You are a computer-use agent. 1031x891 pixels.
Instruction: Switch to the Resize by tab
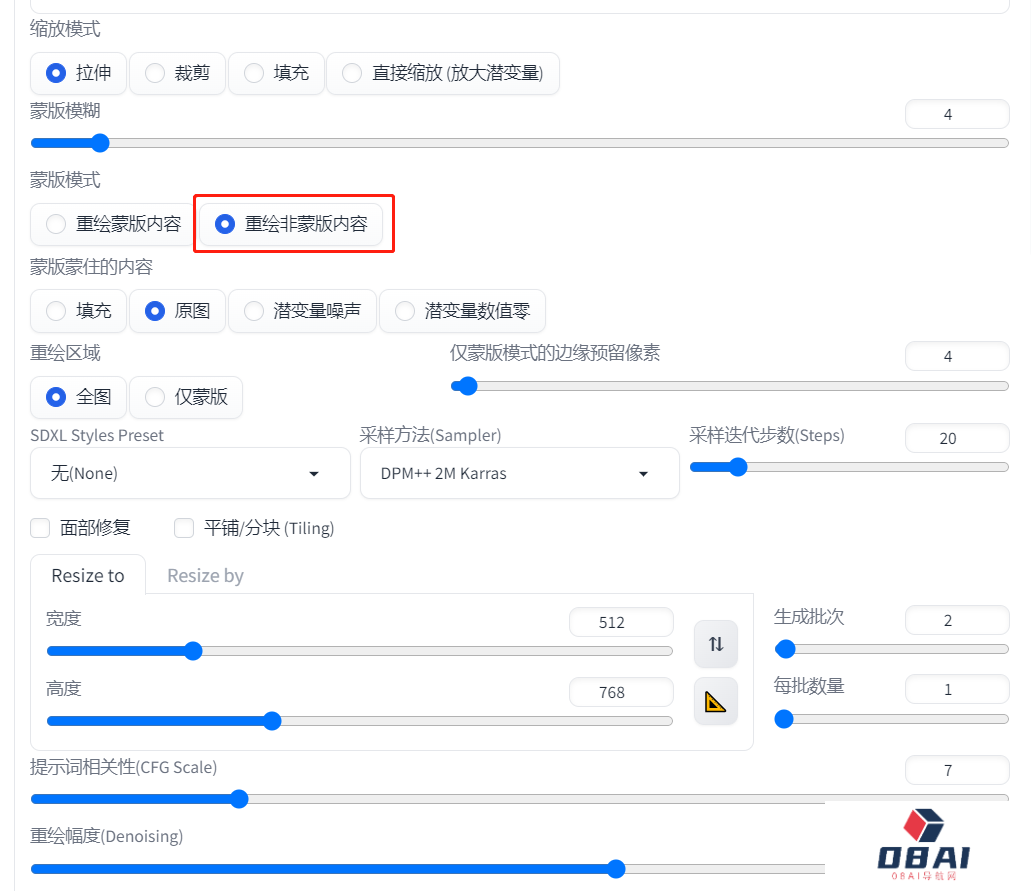pyautogui.click(x=205, y=575)
